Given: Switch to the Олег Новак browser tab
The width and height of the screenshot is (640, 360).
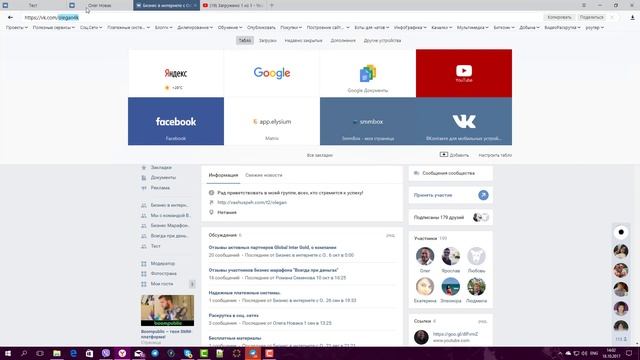Looking at the screenshot, I should pos(100,5).
